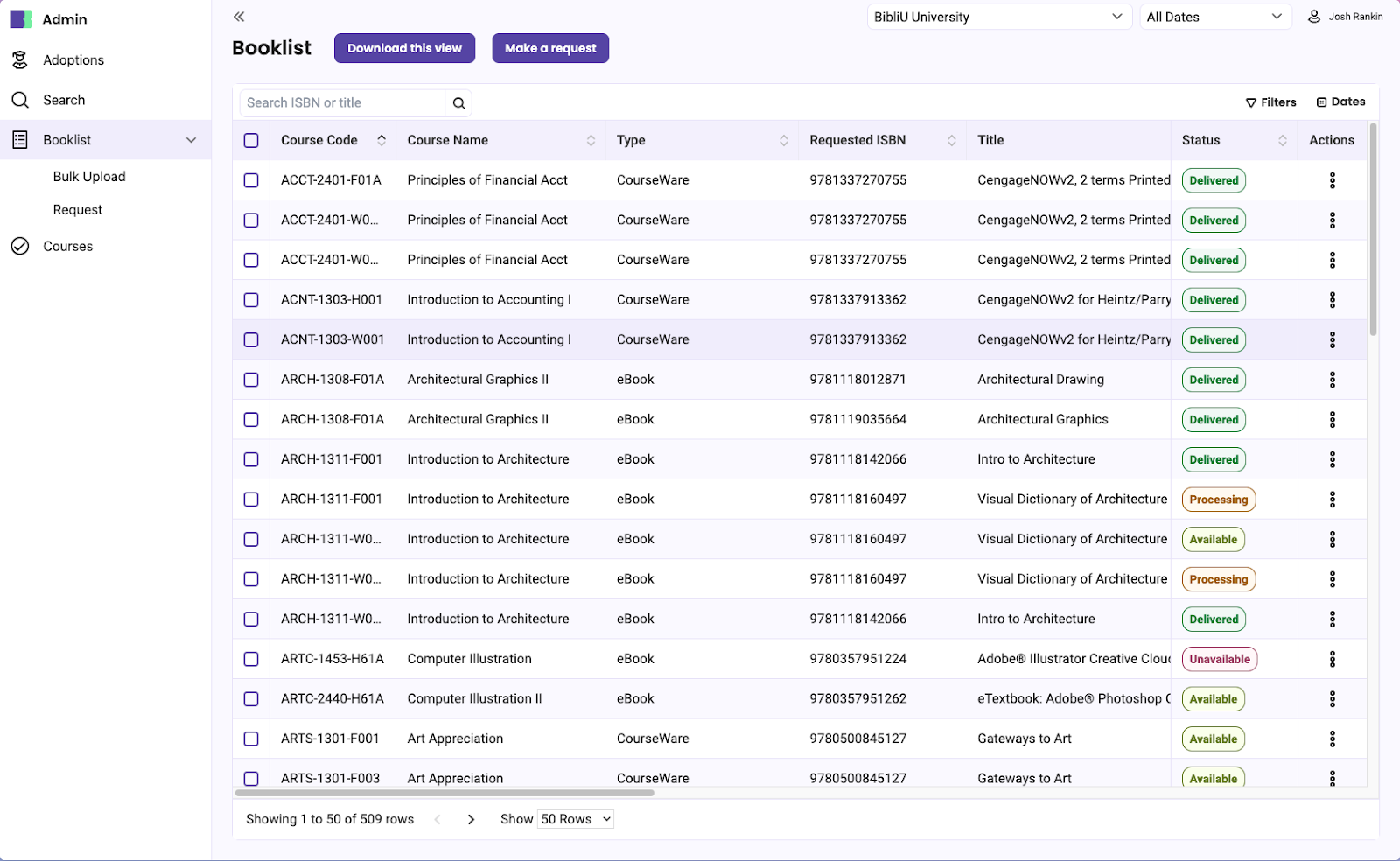Open the BibliU University dropdown

point(997,17)
